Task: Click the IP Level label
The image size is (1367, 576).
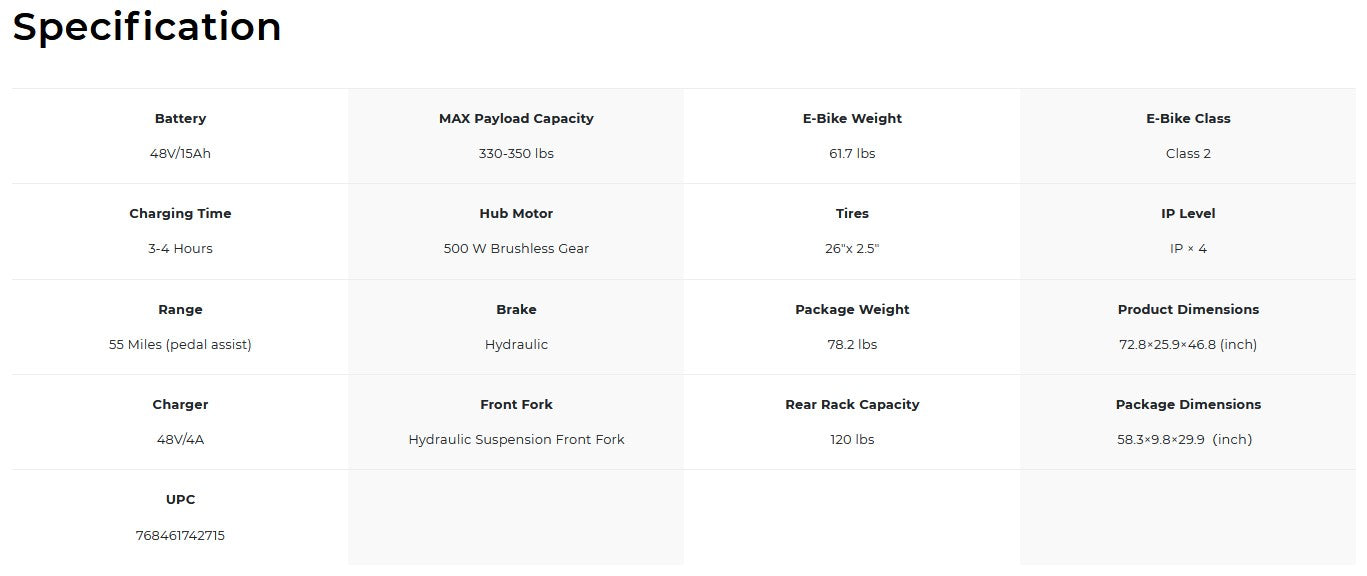Action: [1188, 213]
